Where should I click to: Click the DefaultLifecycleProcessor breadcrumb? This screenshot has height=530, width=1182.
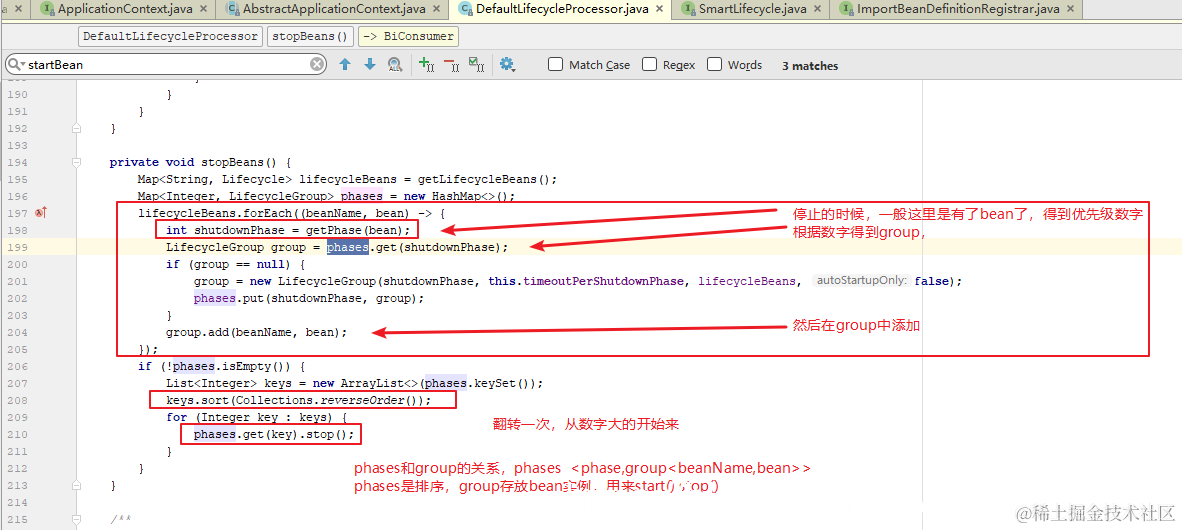170,36
